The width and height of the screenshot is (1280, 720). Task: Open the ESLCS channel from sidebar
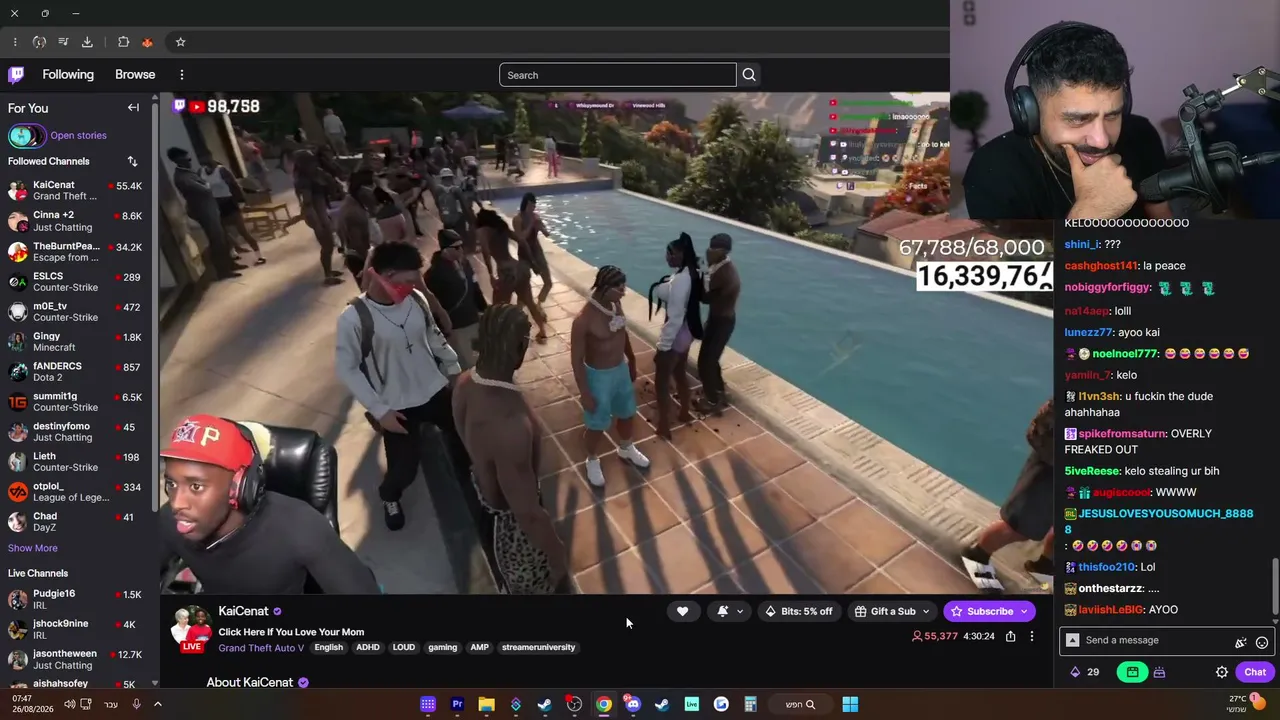coord(78,281)
